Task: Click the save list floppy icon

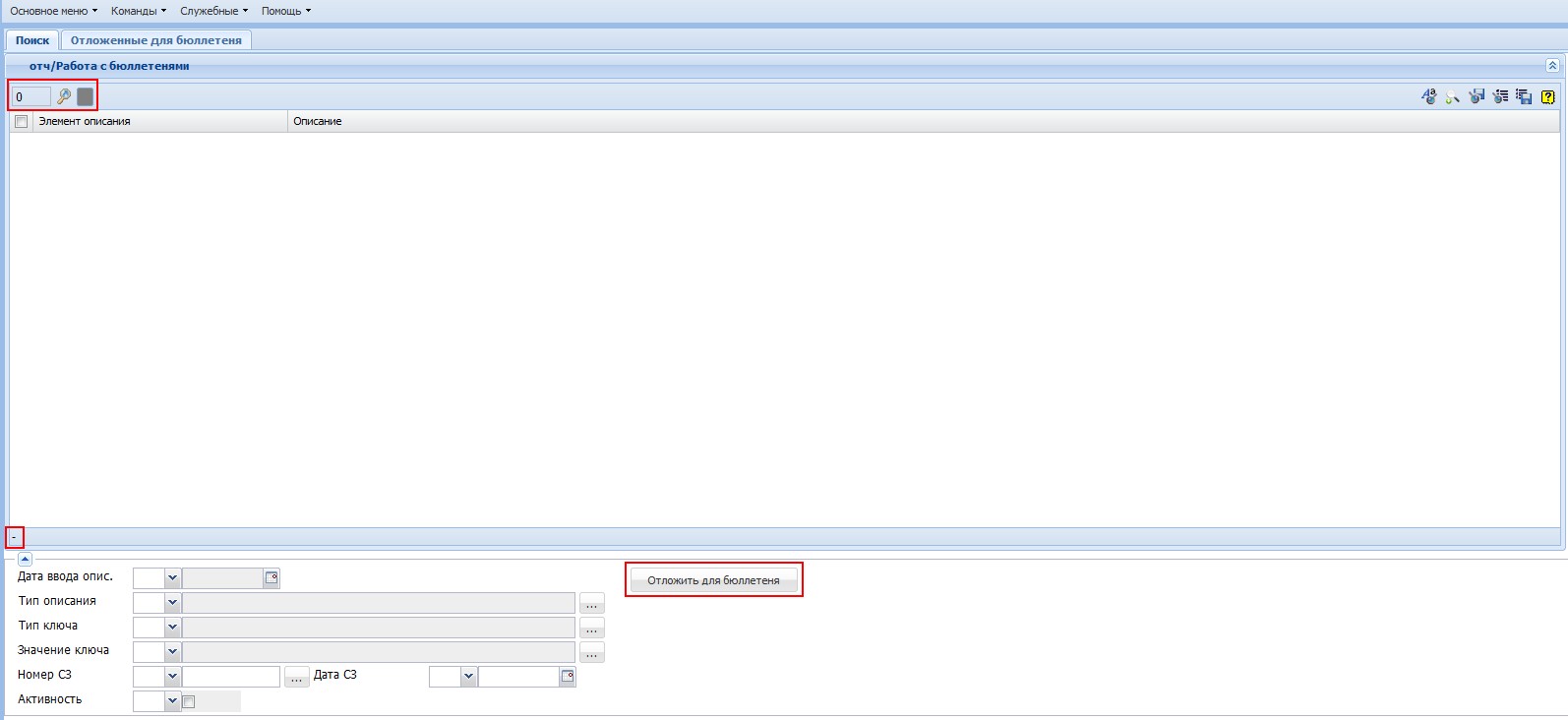Action: [x=1524, y=96]
